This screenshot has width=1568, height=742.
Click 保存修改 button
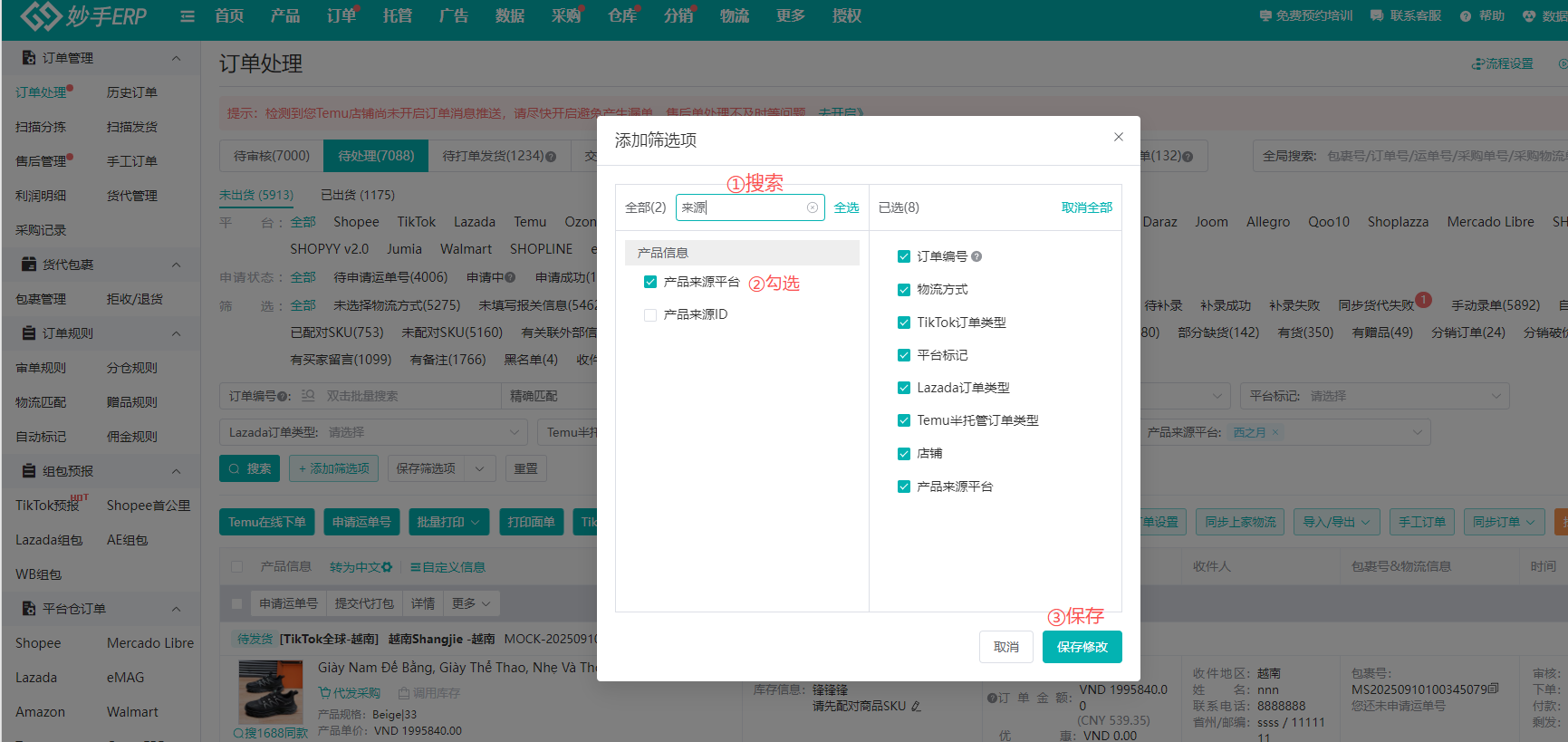pos(1082,647)
